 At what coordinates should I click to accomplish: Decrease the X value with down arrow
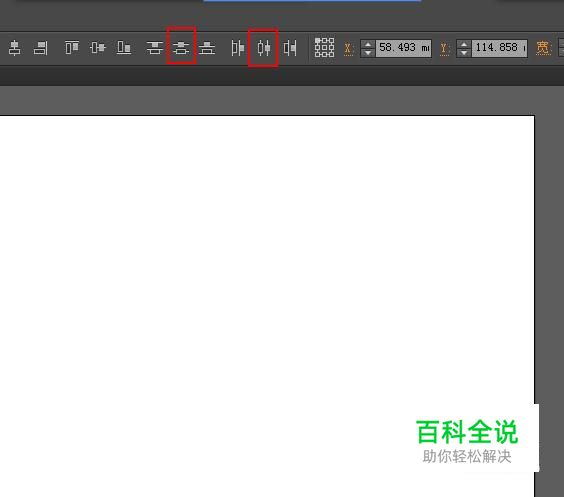(368, 53)
